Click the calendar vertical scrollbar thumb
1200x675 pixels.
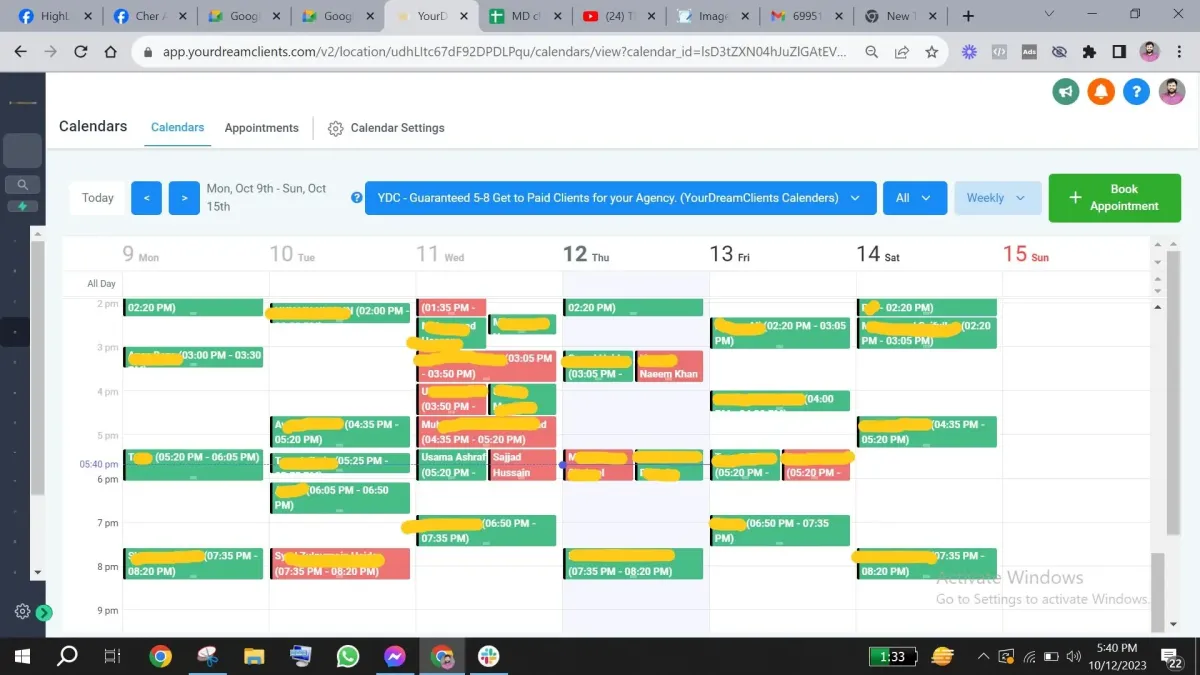pyautogui.click(x=1158, y=590)
